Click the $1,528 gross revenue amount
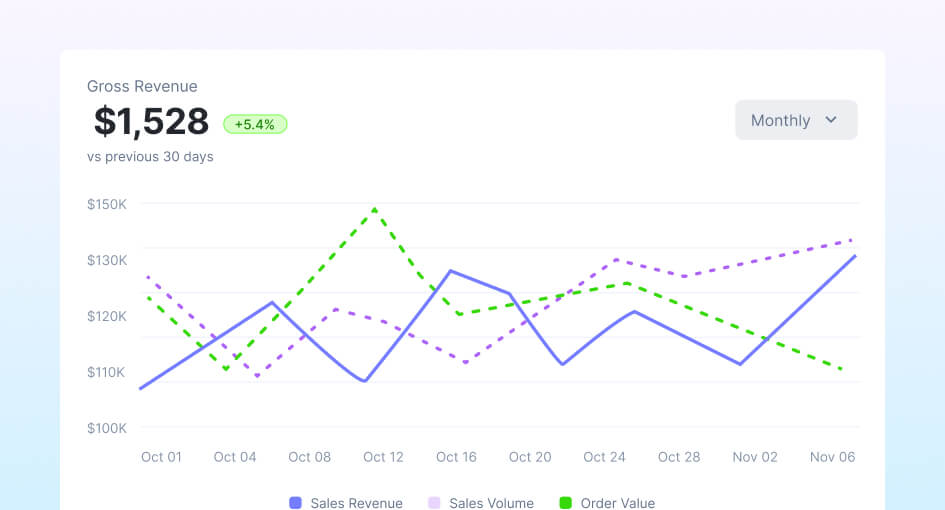This screenshot has height=510, width=945. click(151, 121)
